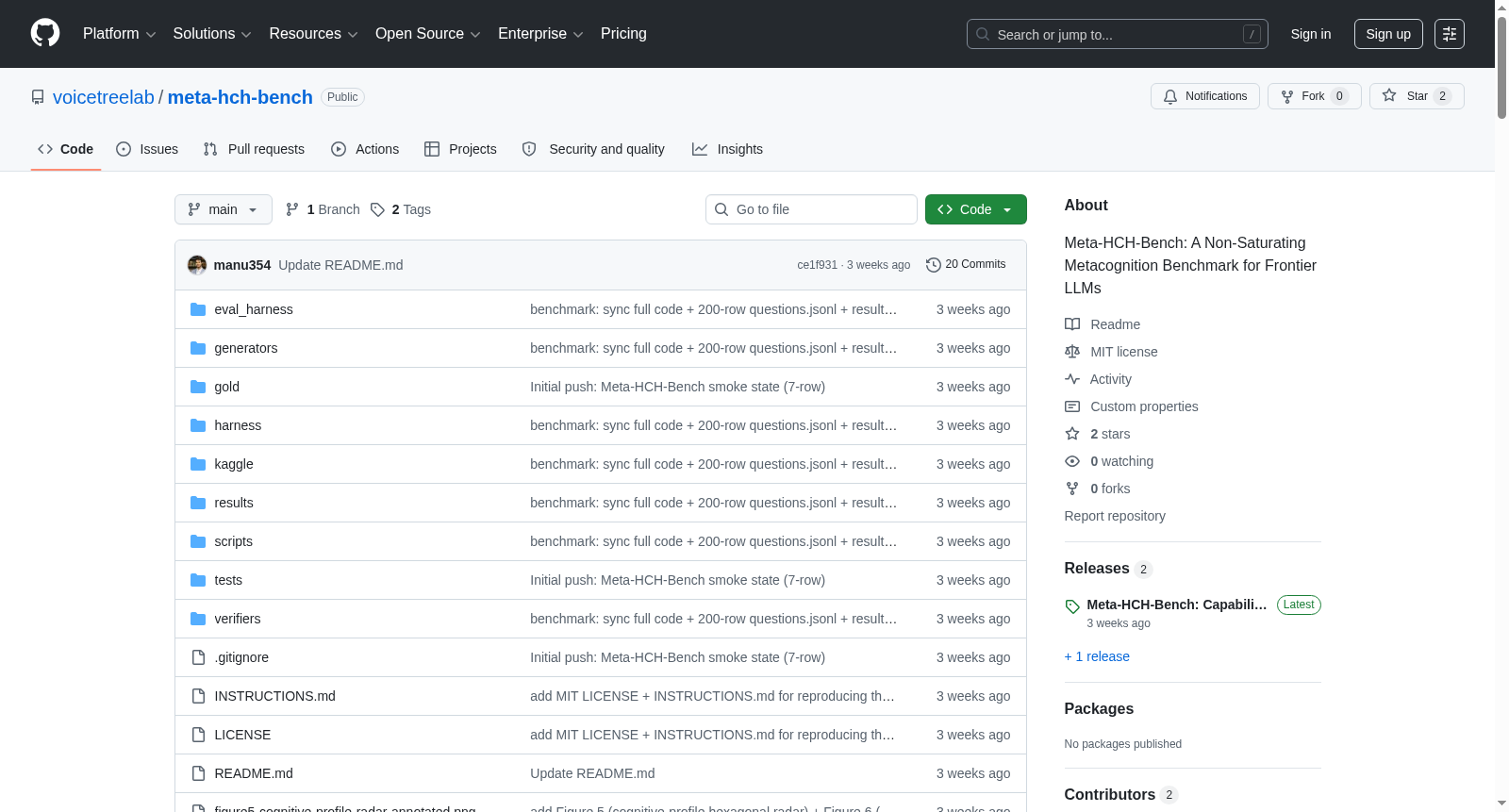View the 2 Tags link
1509x812 pixels.
[x=401, y=209]
